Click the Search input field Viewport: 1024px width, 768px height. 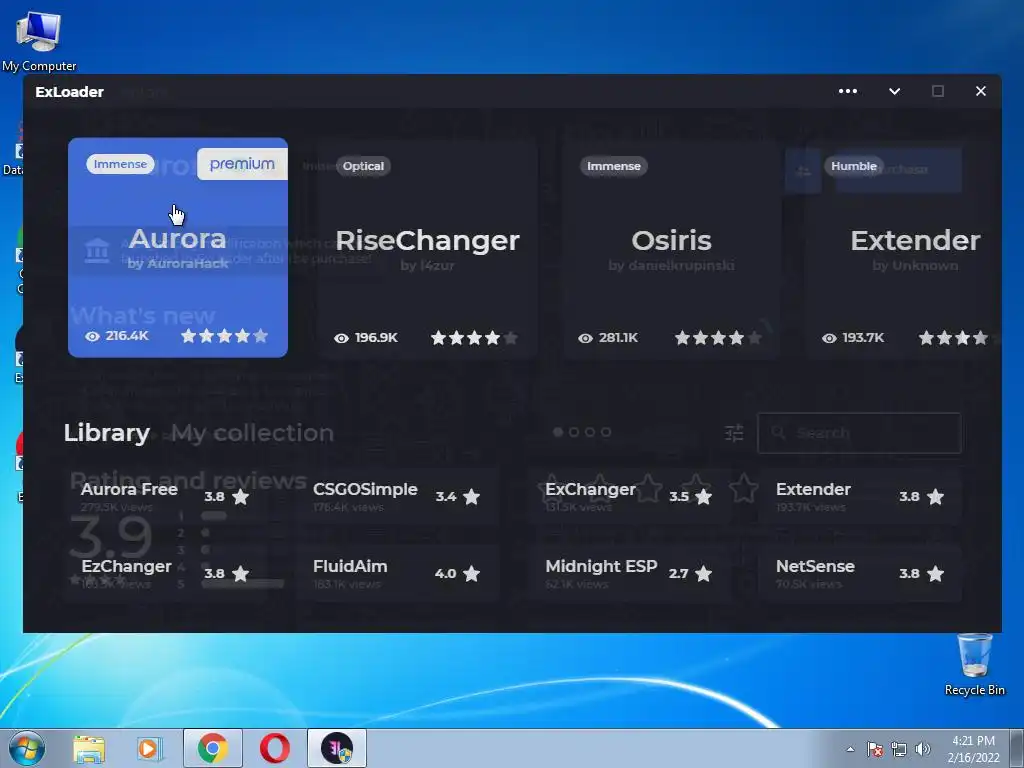point(859,433)
